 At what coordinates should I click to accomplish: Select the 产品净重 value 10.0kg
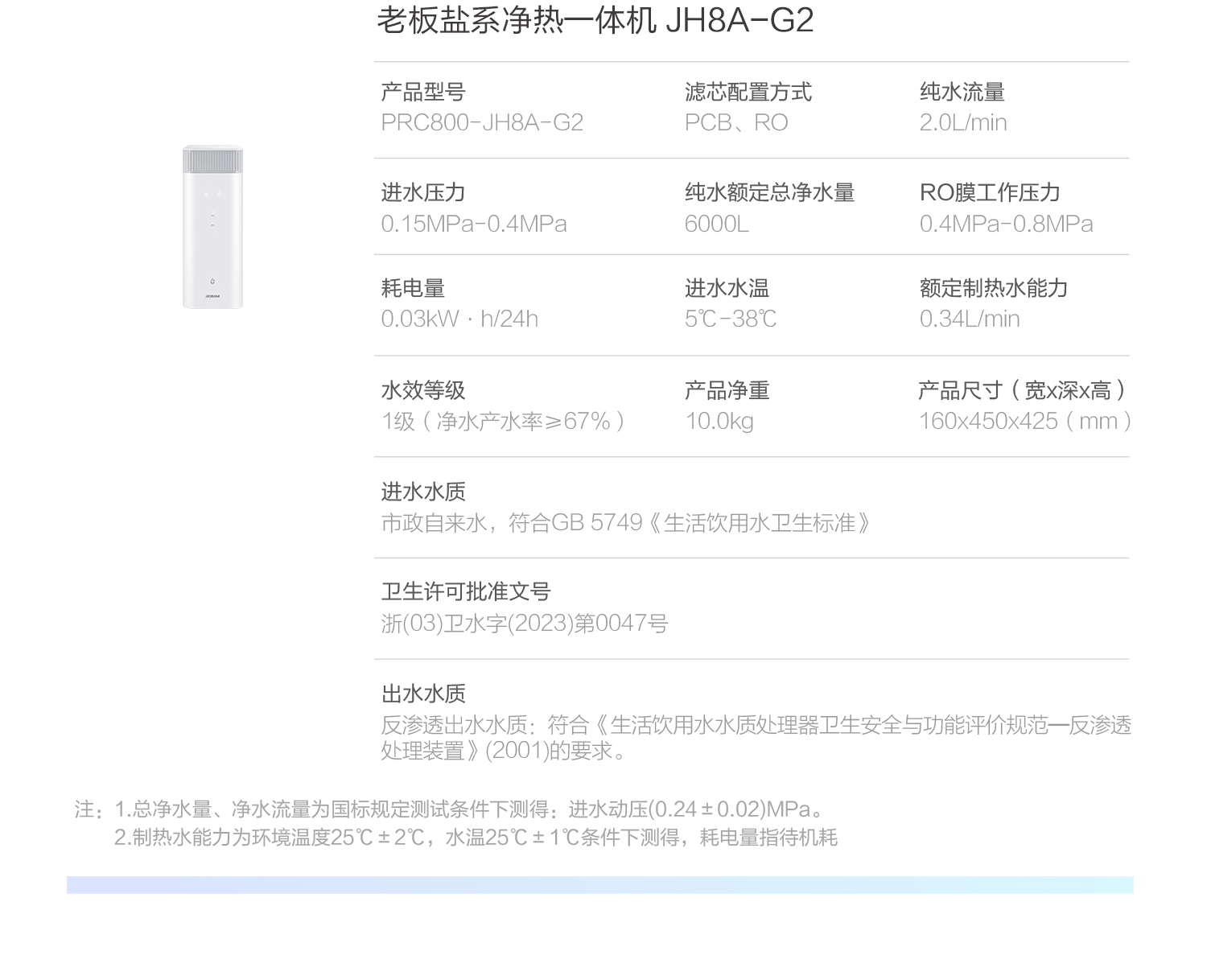pos(719,422)
